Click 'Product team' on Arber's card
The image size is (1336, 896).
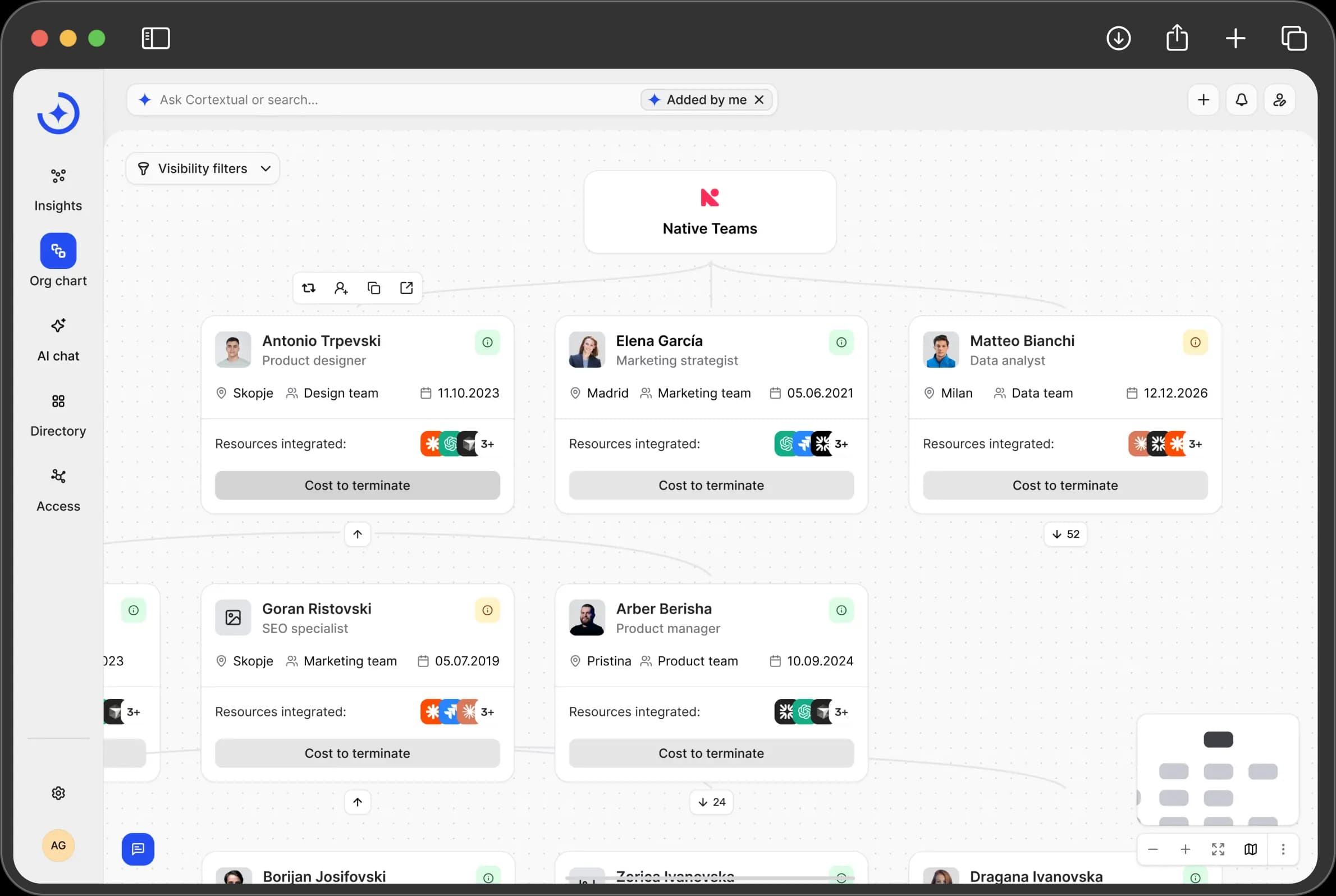click(x=698, y=661)
